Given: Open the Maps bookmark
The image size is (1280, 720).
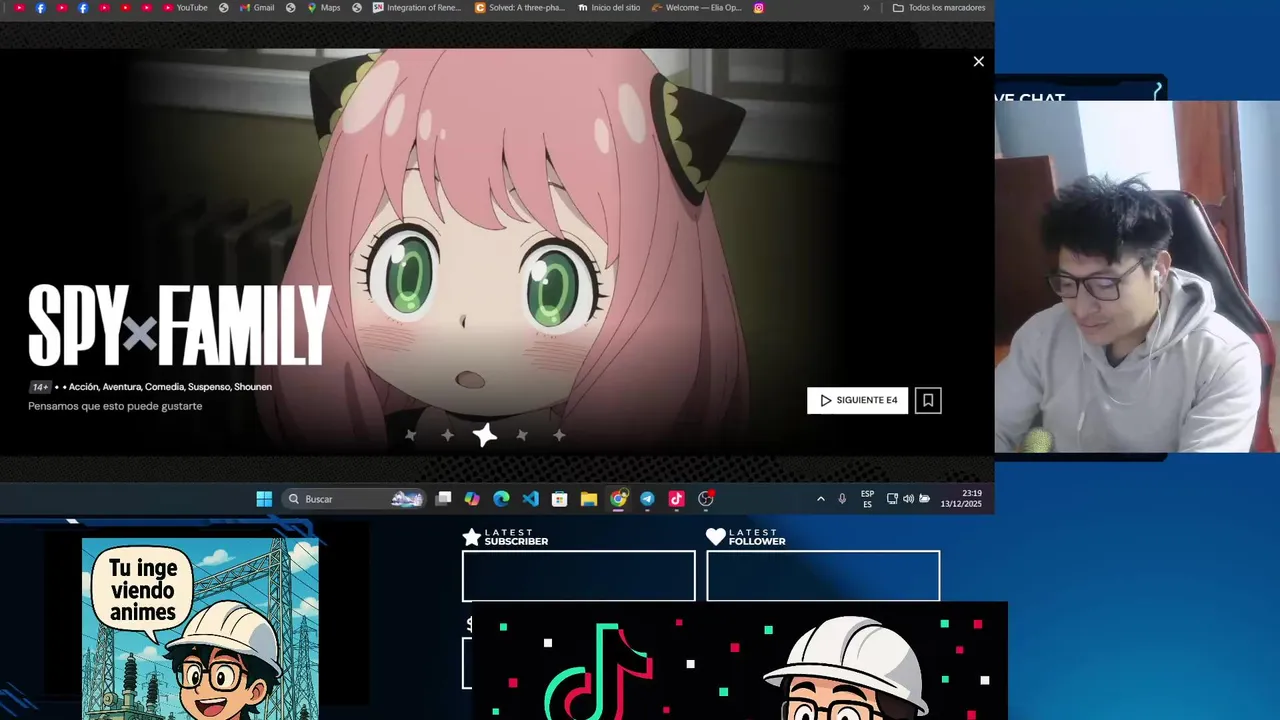Looking at the screenshot, I should coord(324,8).
